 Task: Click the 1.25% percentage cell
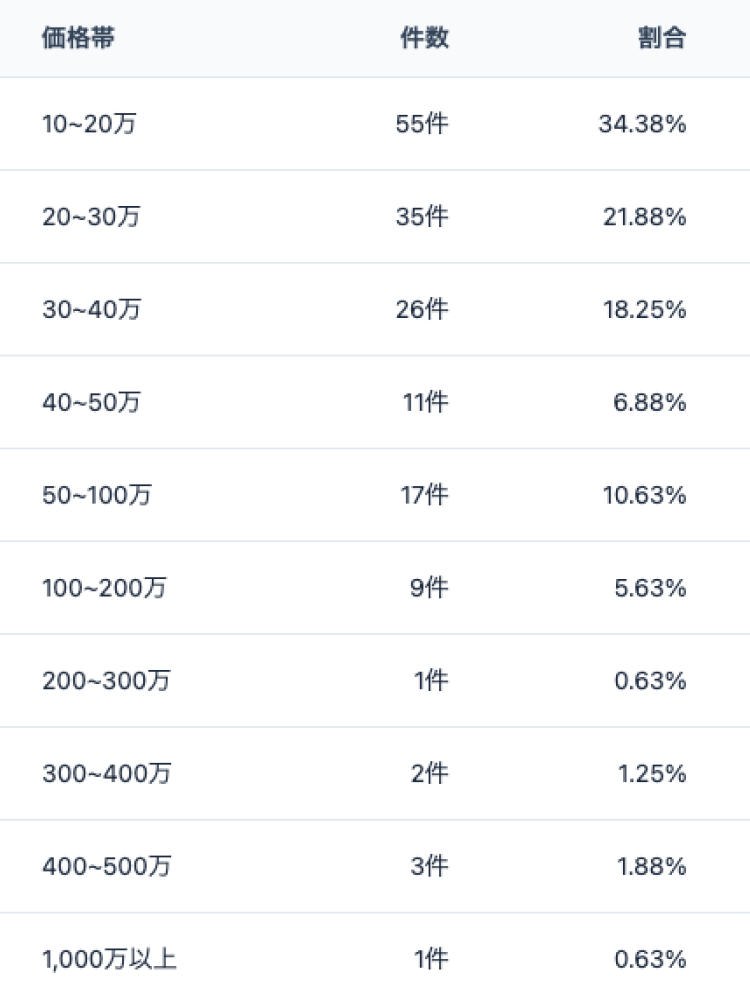click(x=652, y=773)
